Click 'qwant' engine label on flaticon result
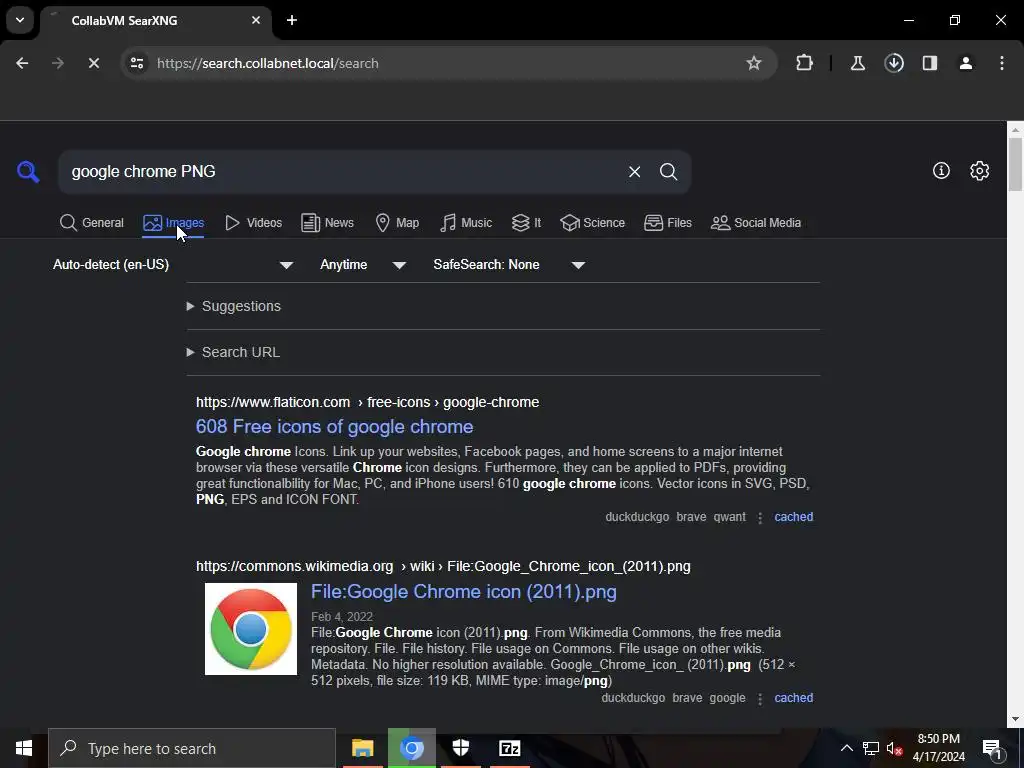The width and height of the screenshot is (1024, 768). pos(729,517)
